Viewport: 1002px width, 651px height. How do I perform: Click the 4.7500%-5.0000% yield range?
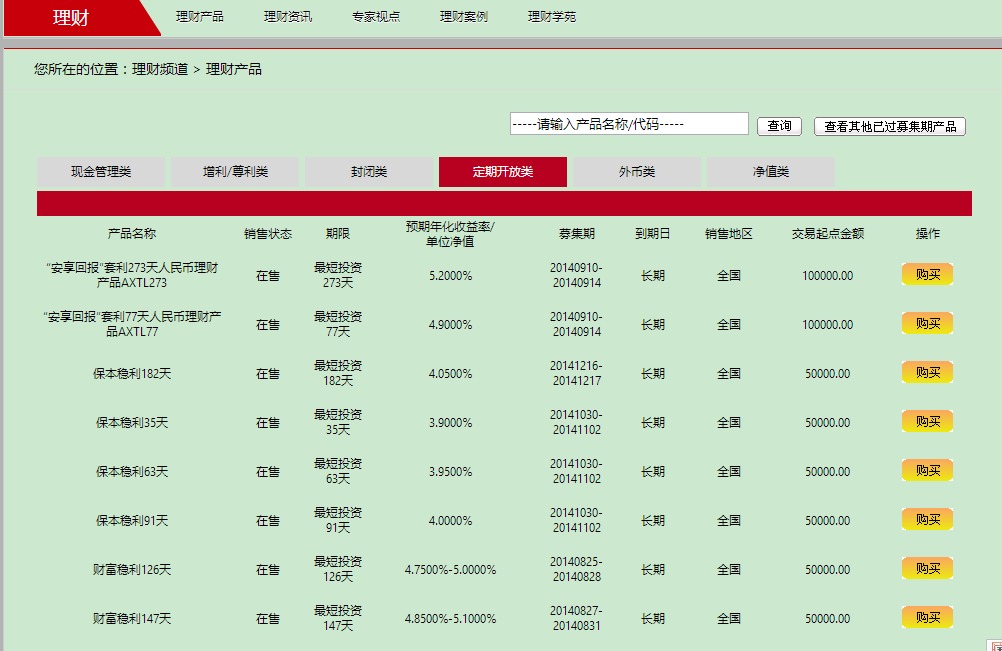(x=450, y=570)
